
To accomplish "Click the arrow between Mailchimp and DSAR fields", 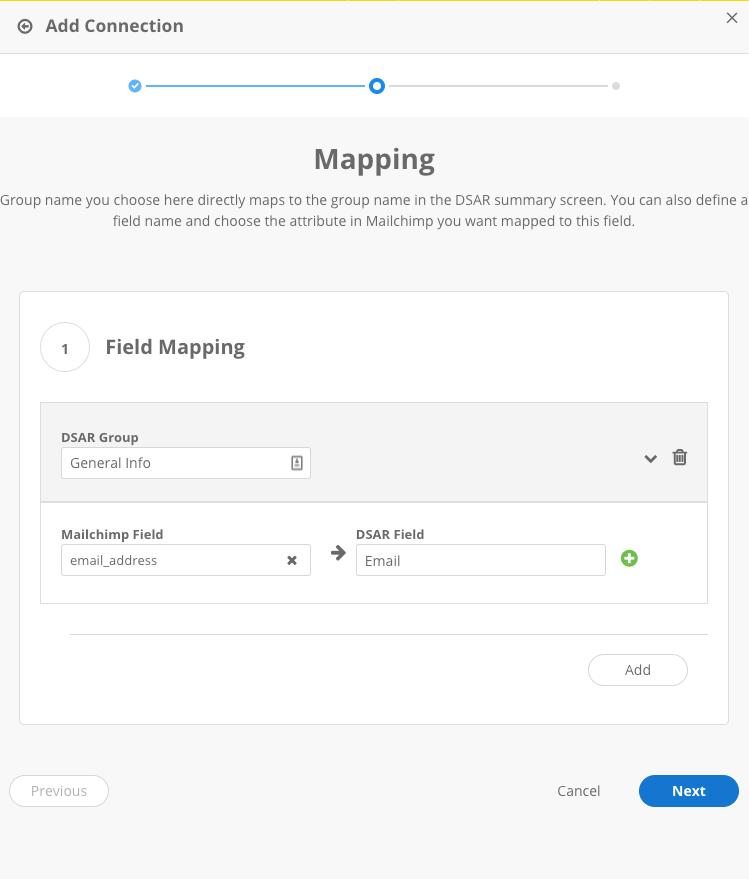I will pos(338,553).
